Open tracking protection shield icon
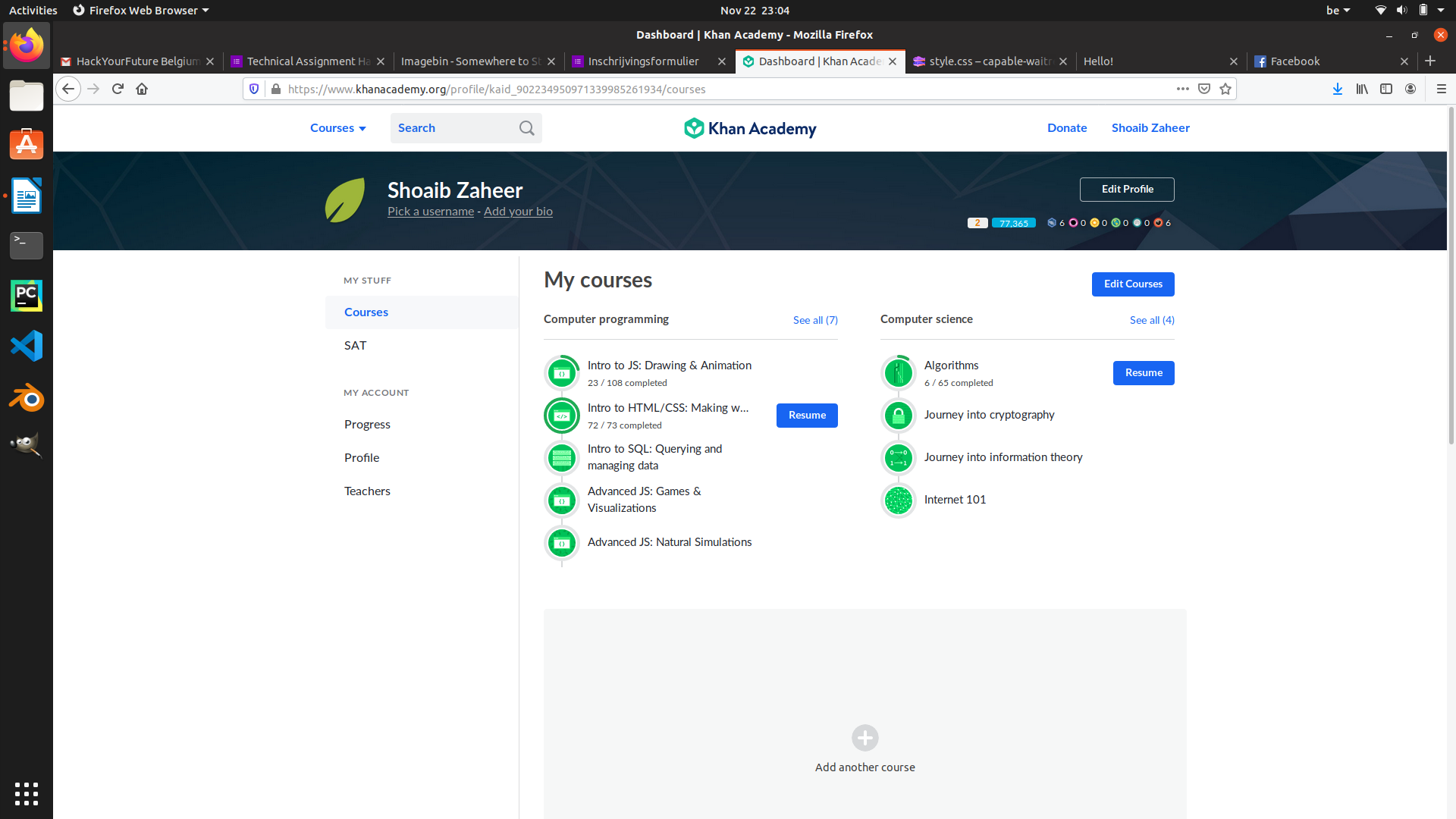Viewport: 1456px width, 819px height. pyautogui.click(x=254, y=89)
